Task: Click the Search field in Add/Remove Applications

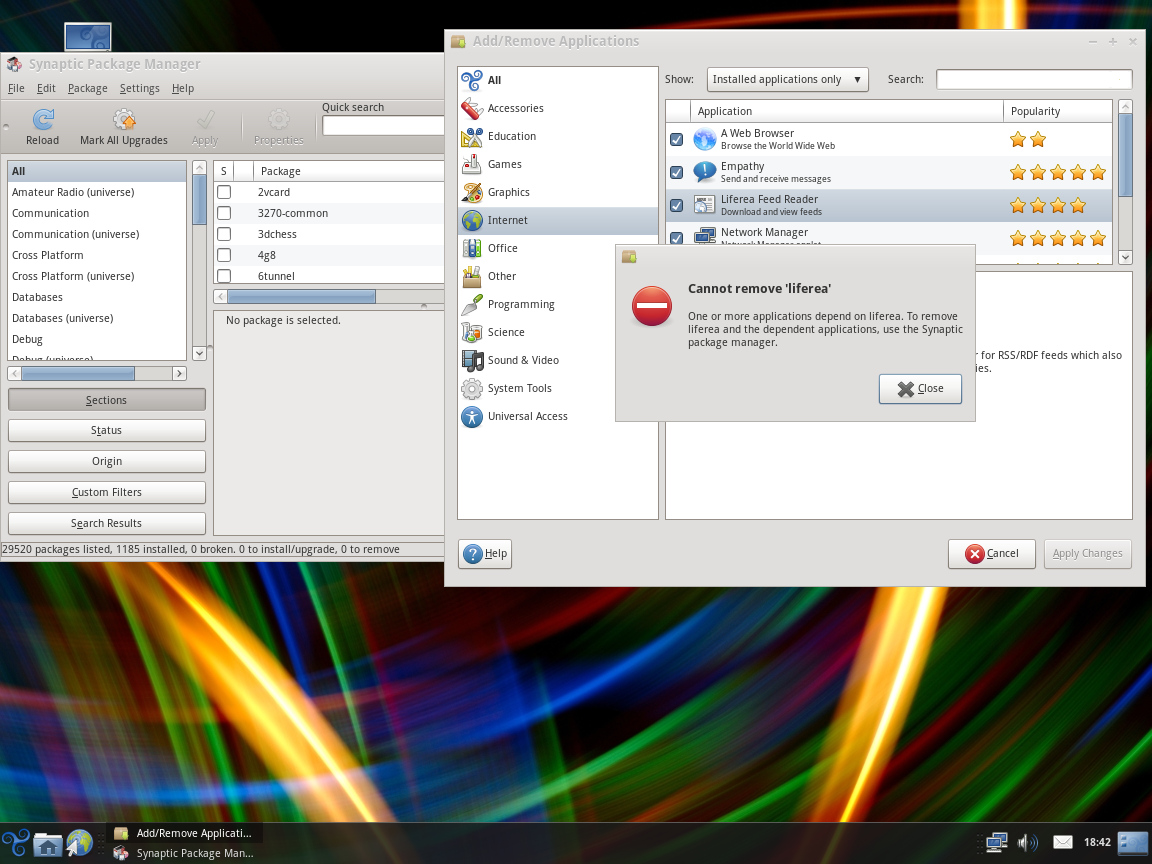Action: [1034, 79]
